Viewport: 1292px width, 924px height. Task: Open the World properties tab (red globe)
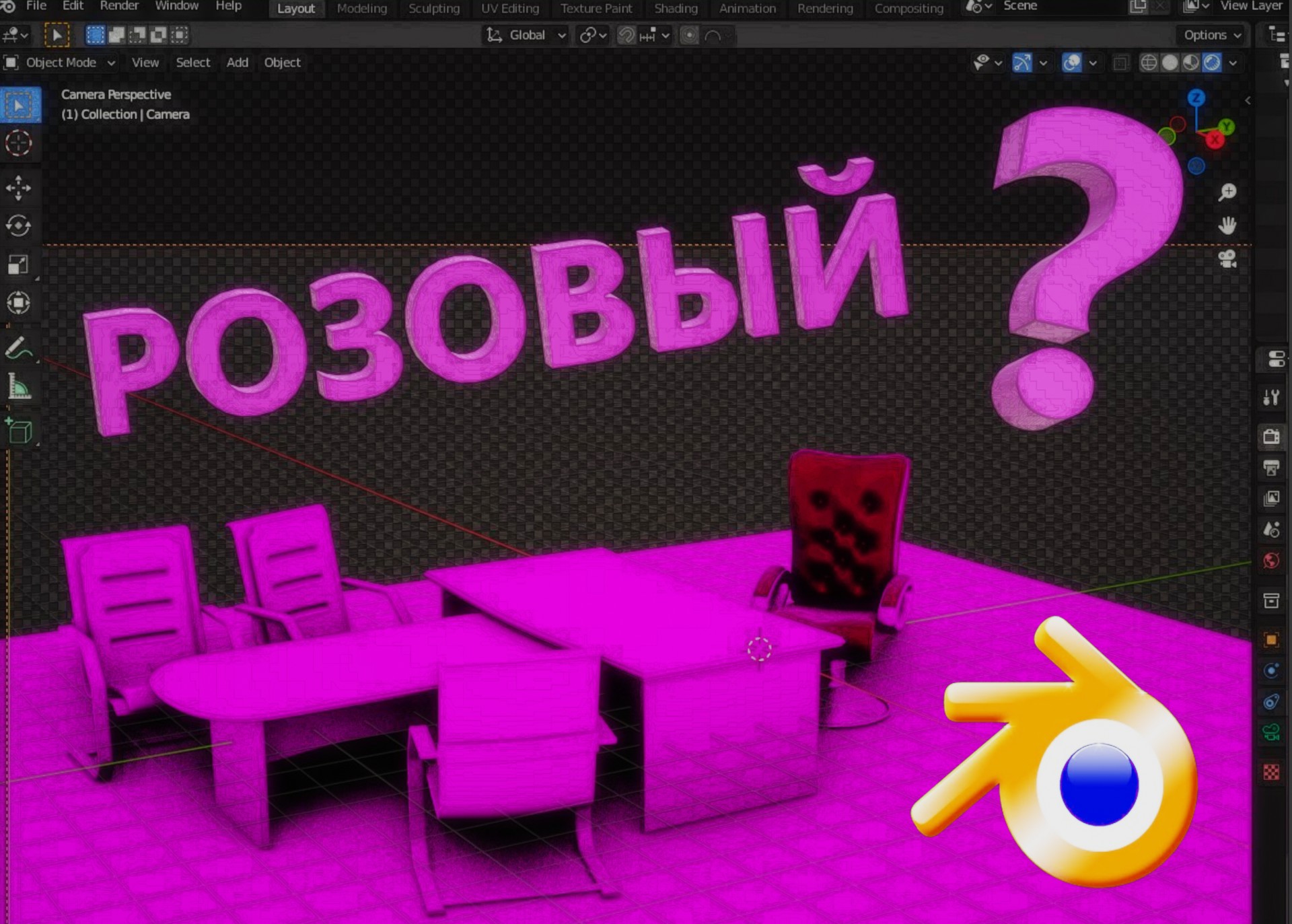pos(1271,561)
